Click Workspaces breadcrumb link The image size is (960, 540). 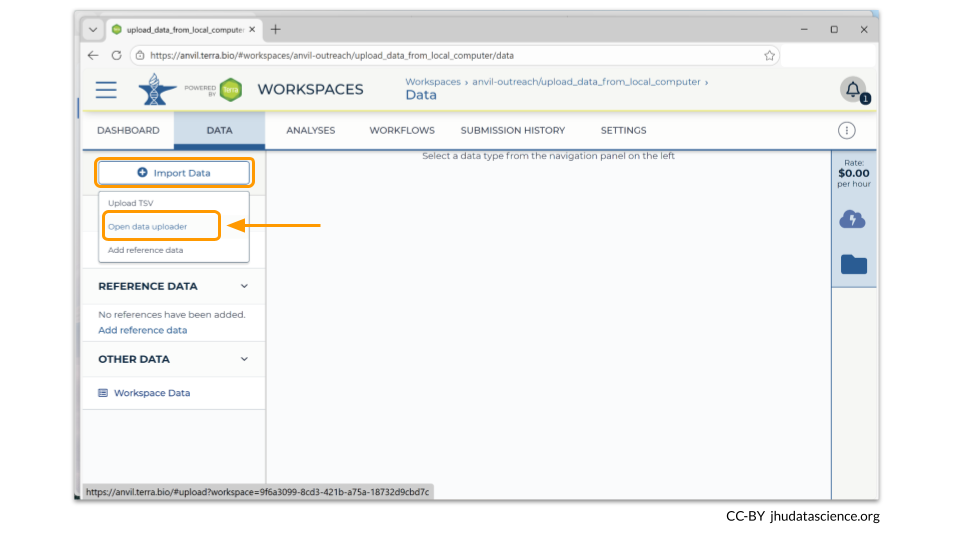coord(433,81)
